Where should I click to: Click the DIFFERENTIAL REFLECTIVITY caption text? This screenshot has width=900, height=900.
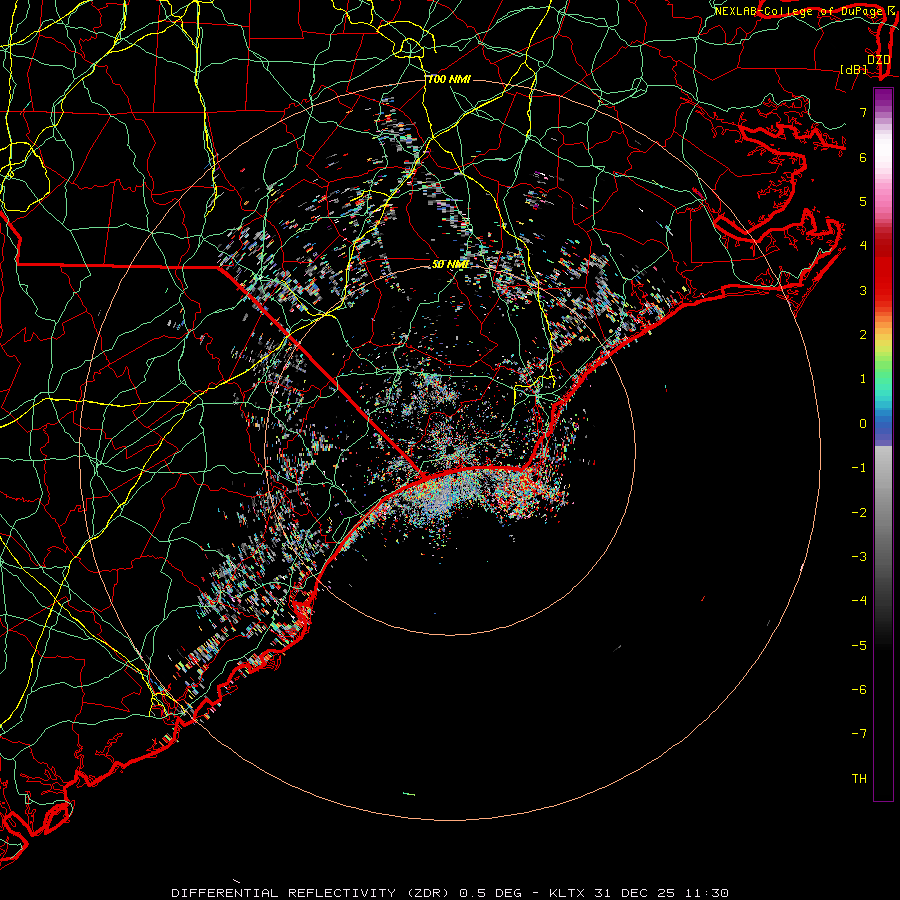click(284, 893)
